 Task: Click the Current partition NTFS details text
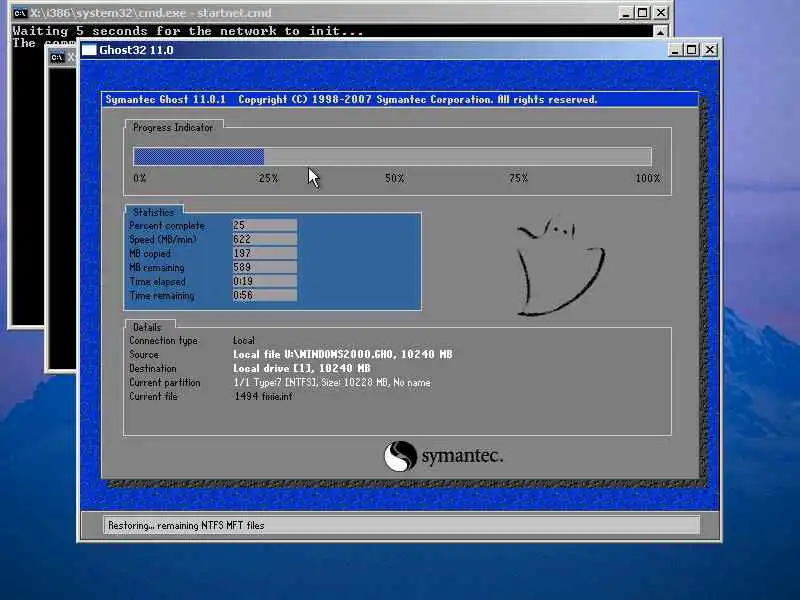coord(332,382)
